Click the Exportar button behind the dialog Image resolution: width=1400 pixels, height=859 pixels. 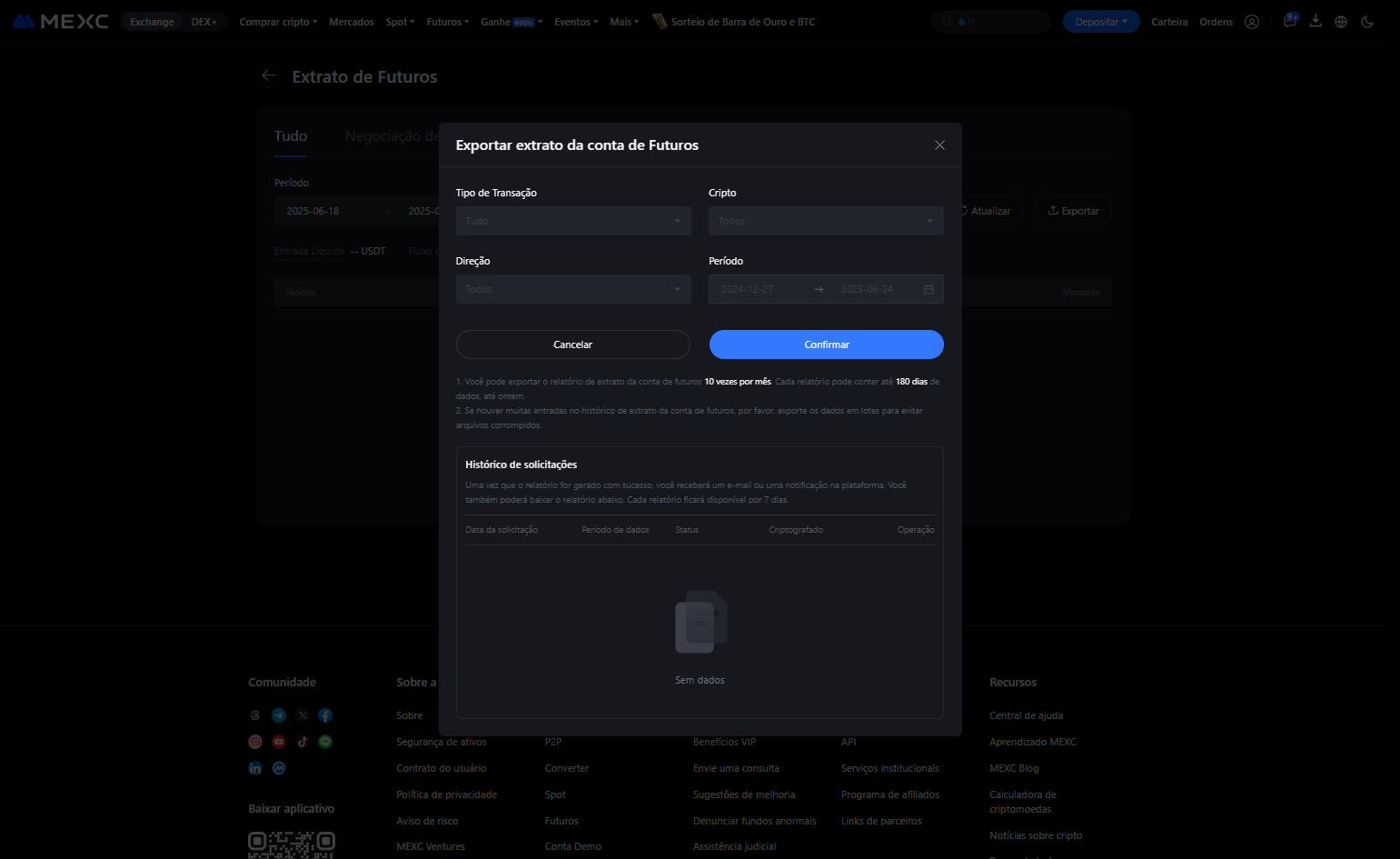[x=1073, y=211]
